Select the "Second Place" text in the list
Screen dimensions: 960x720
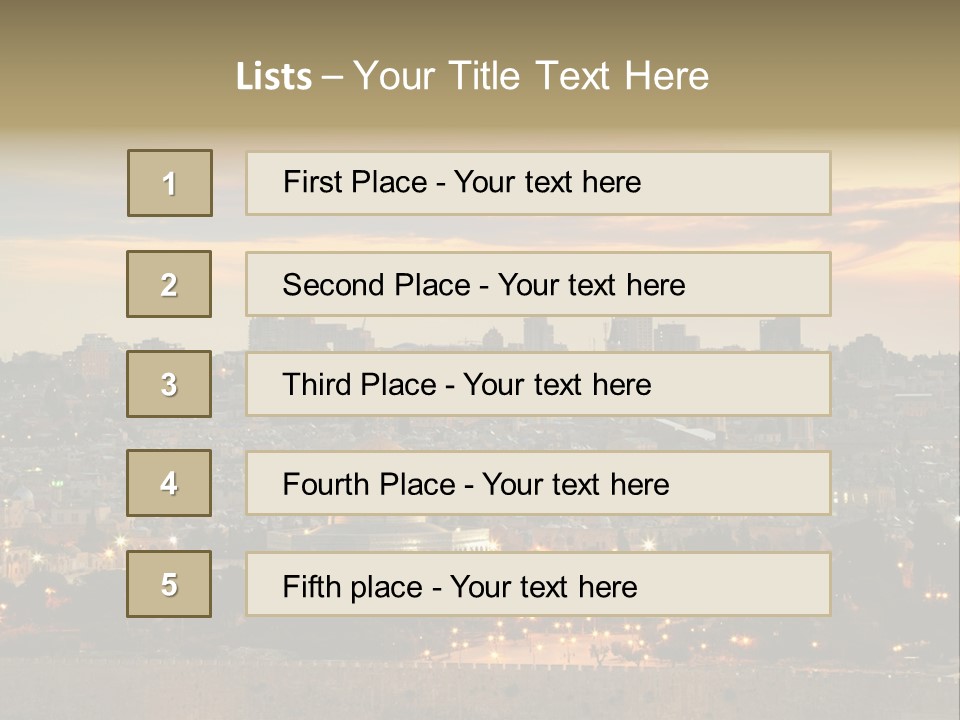click(x=376, y=285)
